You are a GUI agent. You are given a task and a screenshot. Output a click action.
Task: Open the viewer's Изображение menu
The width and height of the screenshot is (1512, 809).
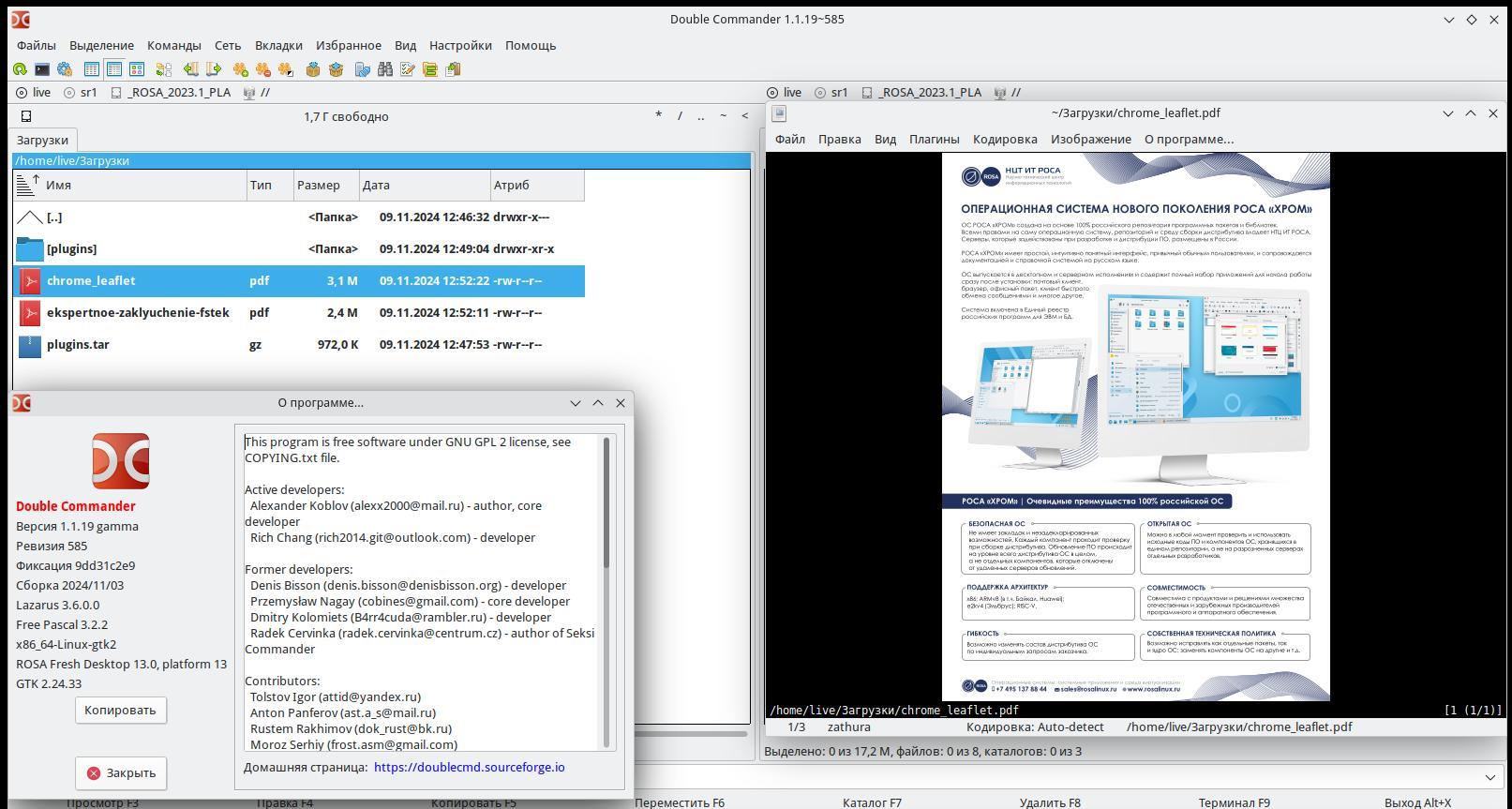(1091, 140)
